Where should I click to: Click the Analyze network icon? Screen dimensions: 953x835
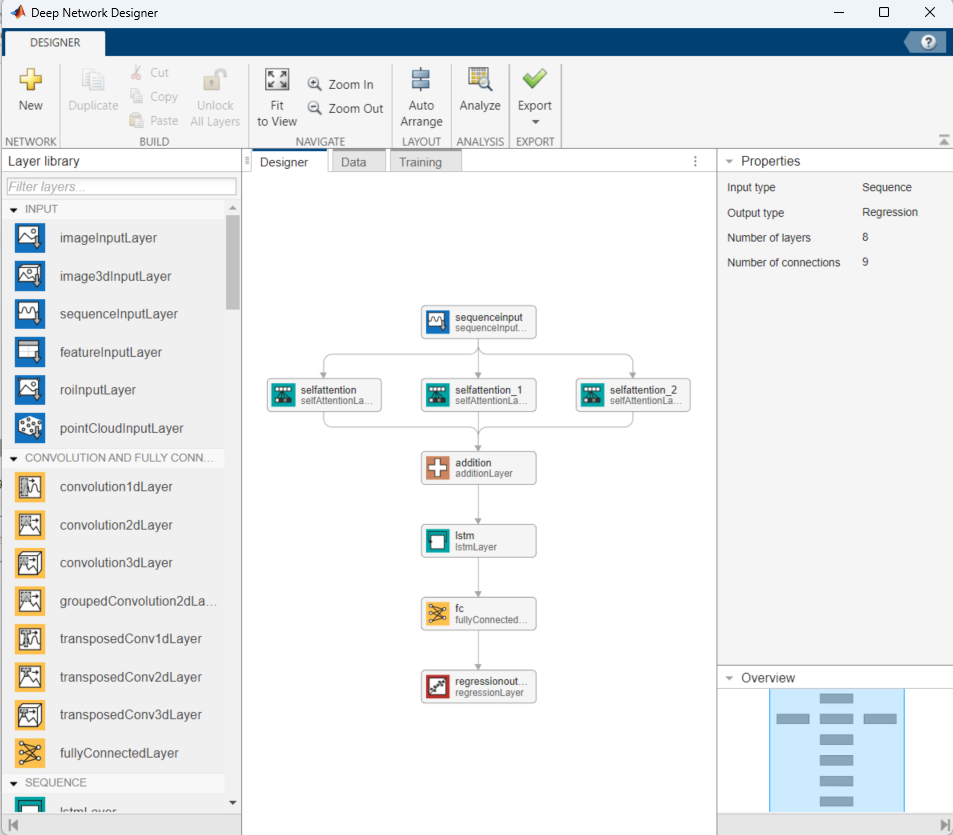tap(480, 79)
